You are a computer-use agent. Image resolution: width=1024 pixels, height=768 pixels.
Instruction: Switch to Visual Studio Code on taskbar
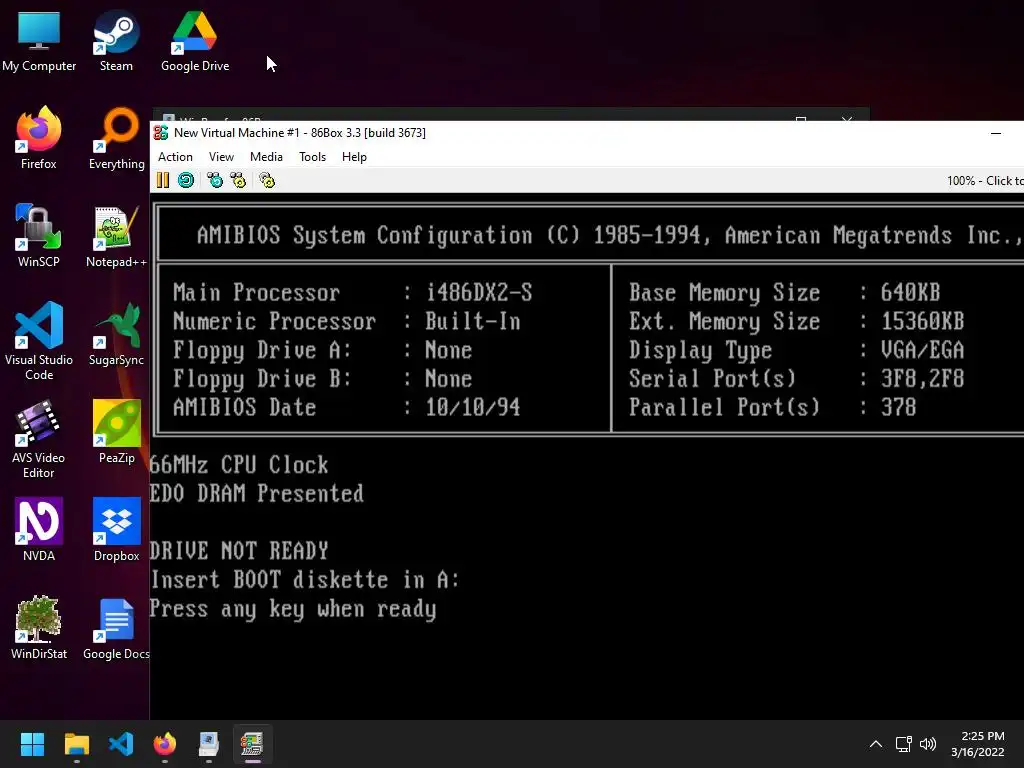[121, 744]
